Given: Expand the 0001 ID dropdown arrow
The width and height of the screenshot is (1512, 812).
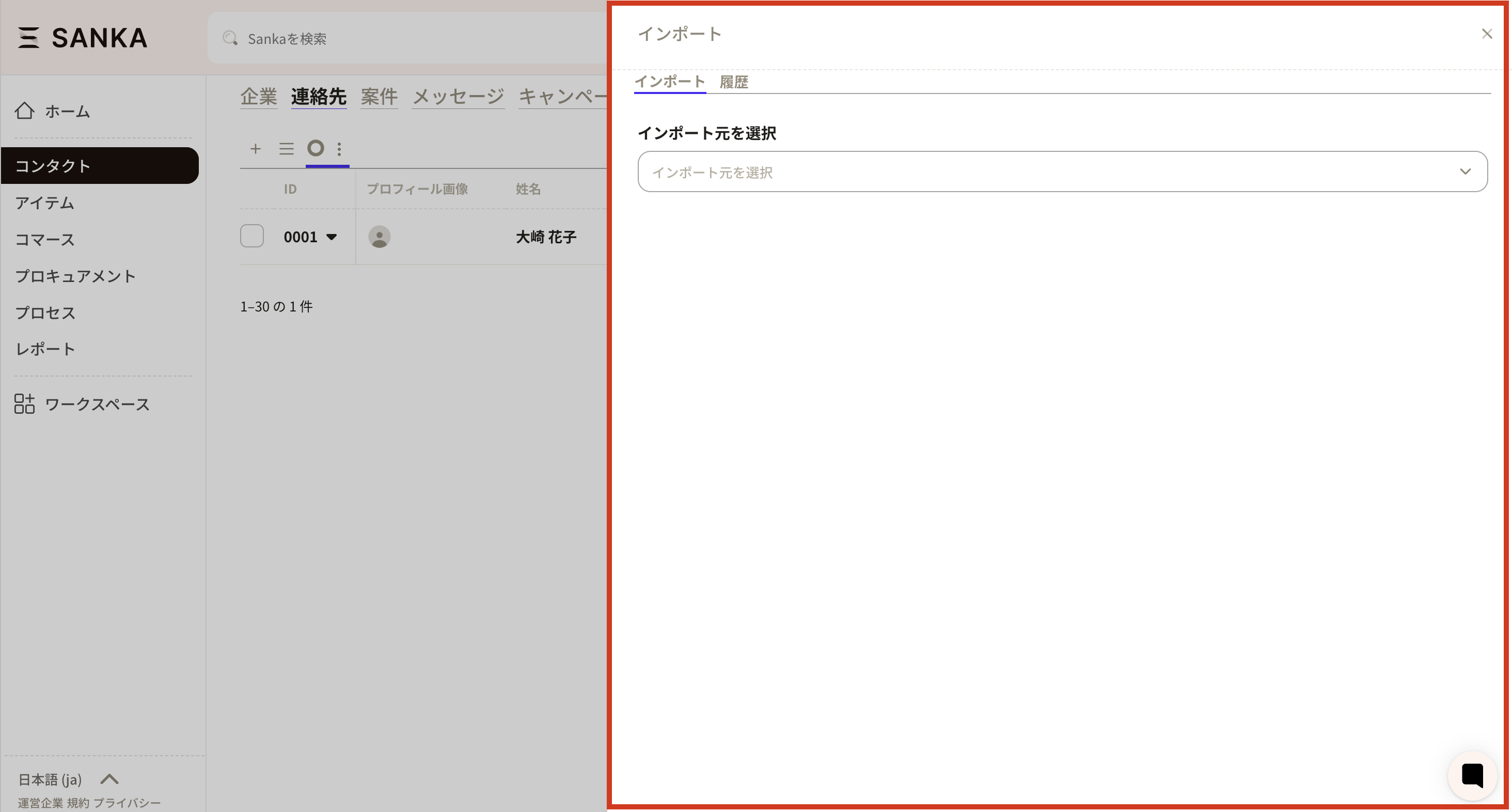Looking at the screenshot, I should [332, 237].
